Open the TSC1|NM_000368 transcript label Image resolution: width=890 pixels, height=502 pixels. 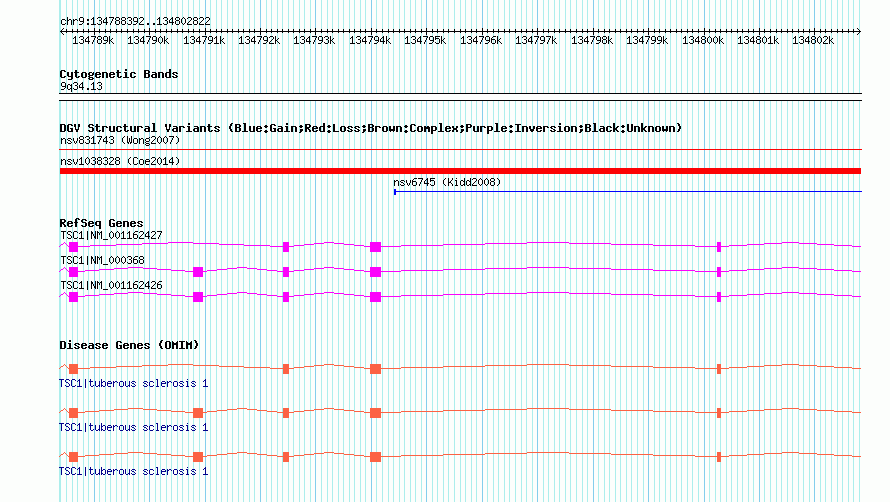[102, 260]
